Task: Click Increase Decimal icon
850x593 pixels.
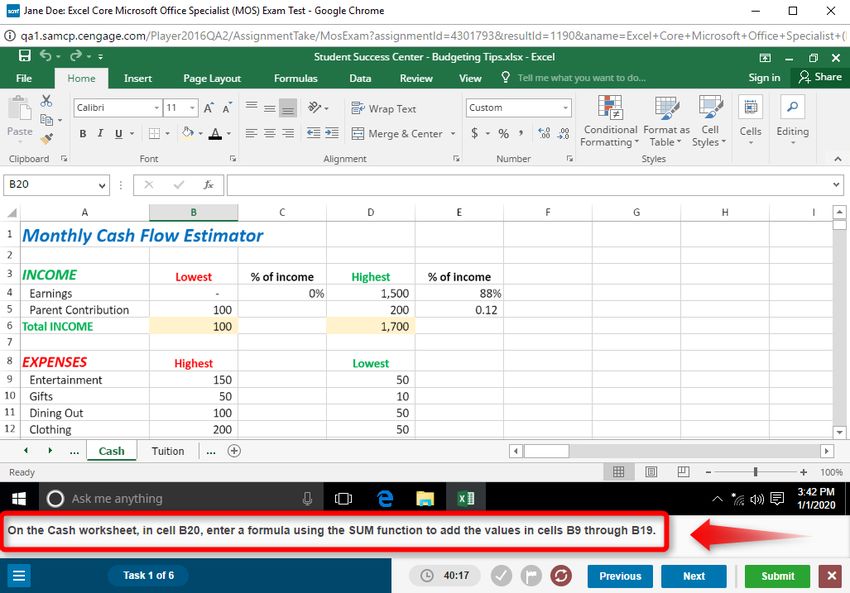Action: point(544,133)
